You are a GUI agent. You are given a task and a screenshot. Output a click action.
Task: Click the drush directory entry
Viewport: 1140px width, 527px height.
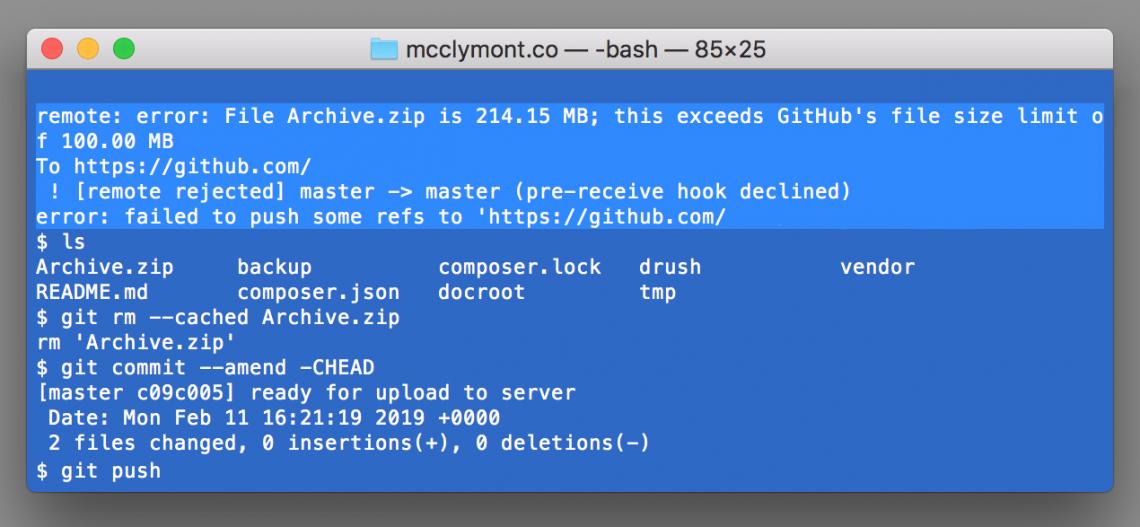click(670, 267)
